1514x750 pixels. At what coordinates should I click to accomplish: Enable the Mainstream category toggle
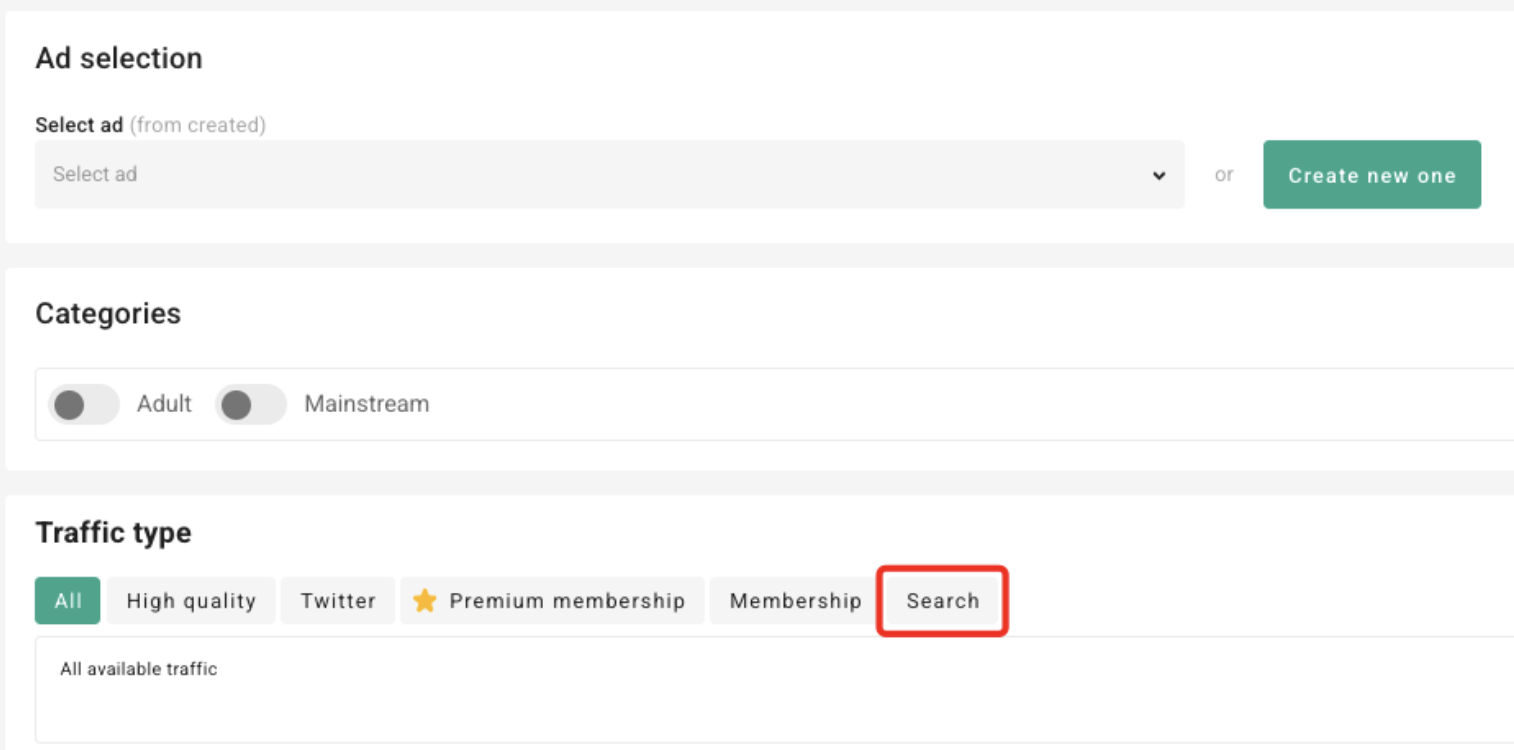point(250,404)
